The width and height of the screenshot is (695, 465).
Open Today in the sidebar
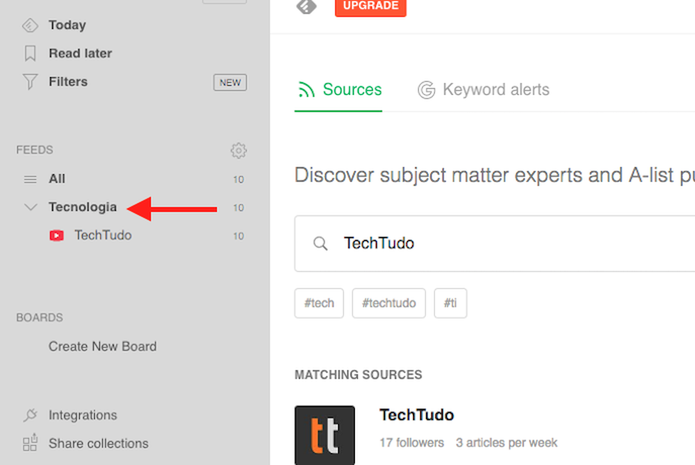[x=67, y=25]
